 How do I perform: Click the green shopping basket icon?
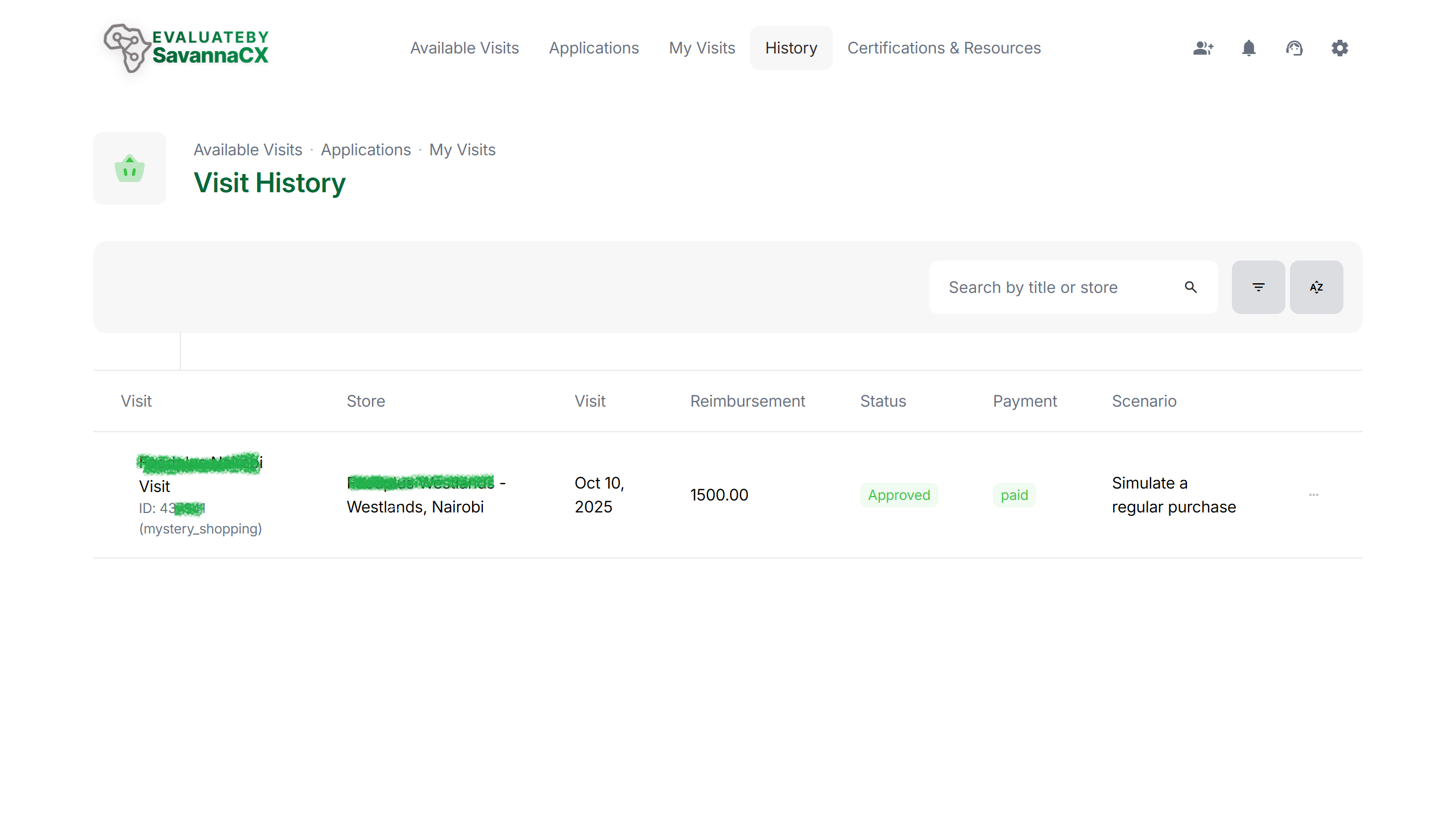[130, 168]
